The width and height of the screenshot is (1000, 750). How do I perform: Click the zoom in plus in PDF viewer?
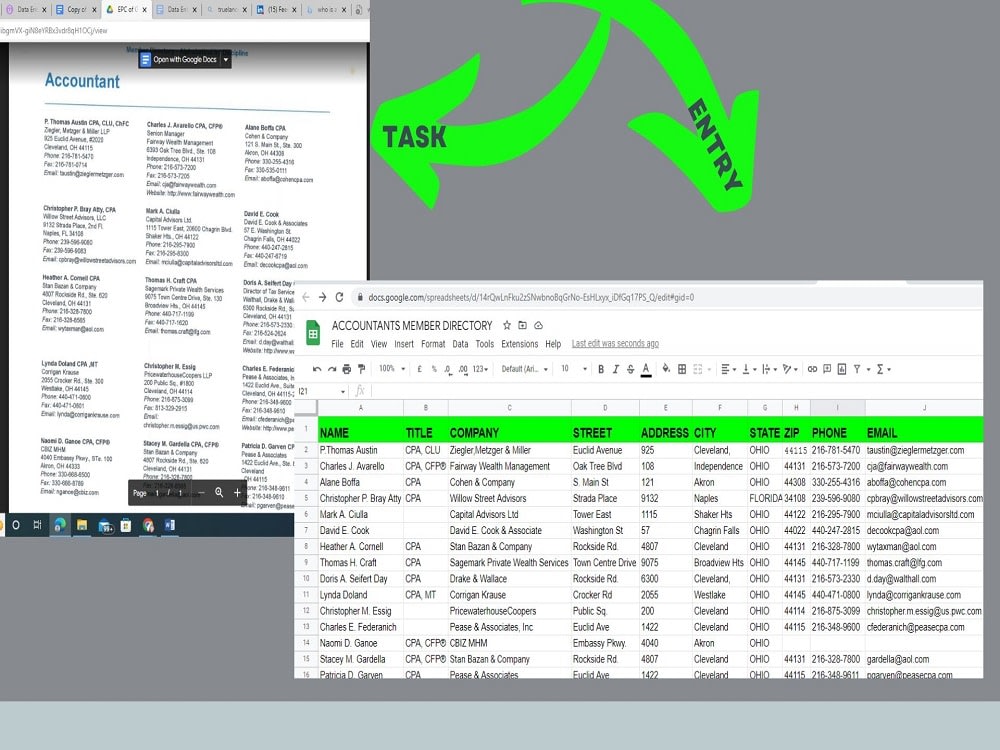click(237, 492)
